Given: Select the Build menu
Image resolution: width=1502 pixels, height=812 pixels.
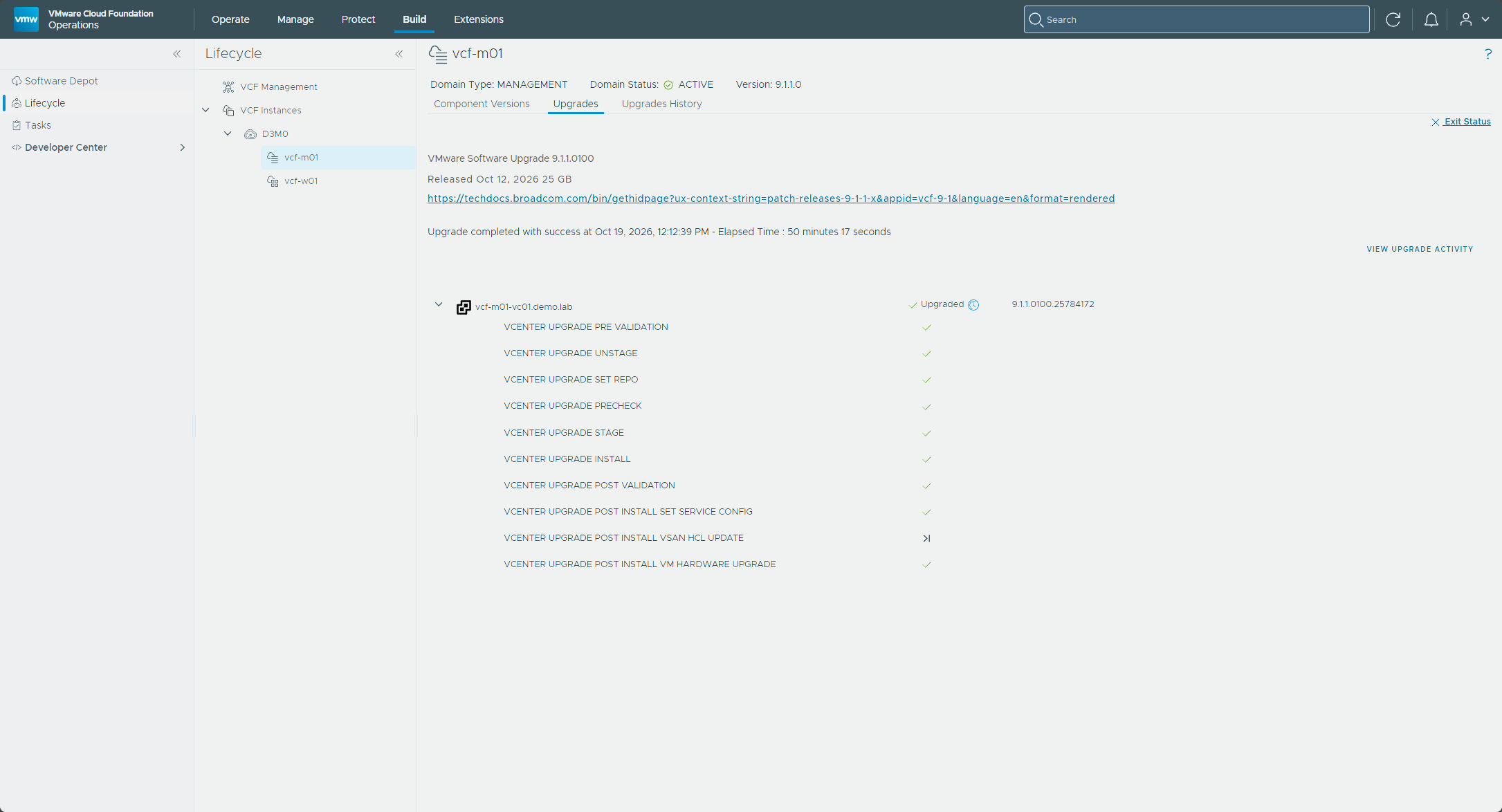Looking at the screenshot, I should click(x=414, y=19).
